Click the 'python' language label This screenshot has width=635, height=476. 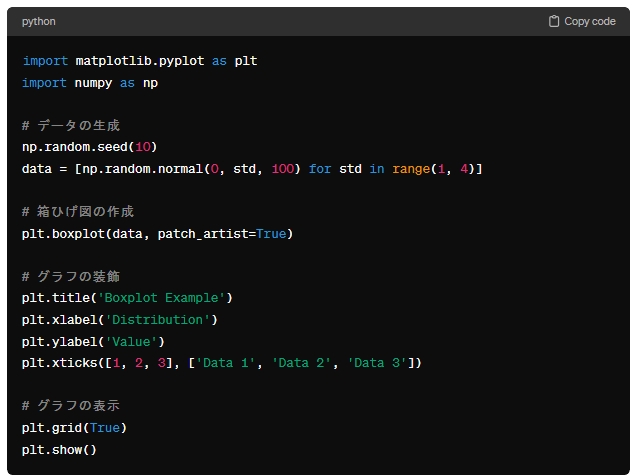[x=38, y=21]
